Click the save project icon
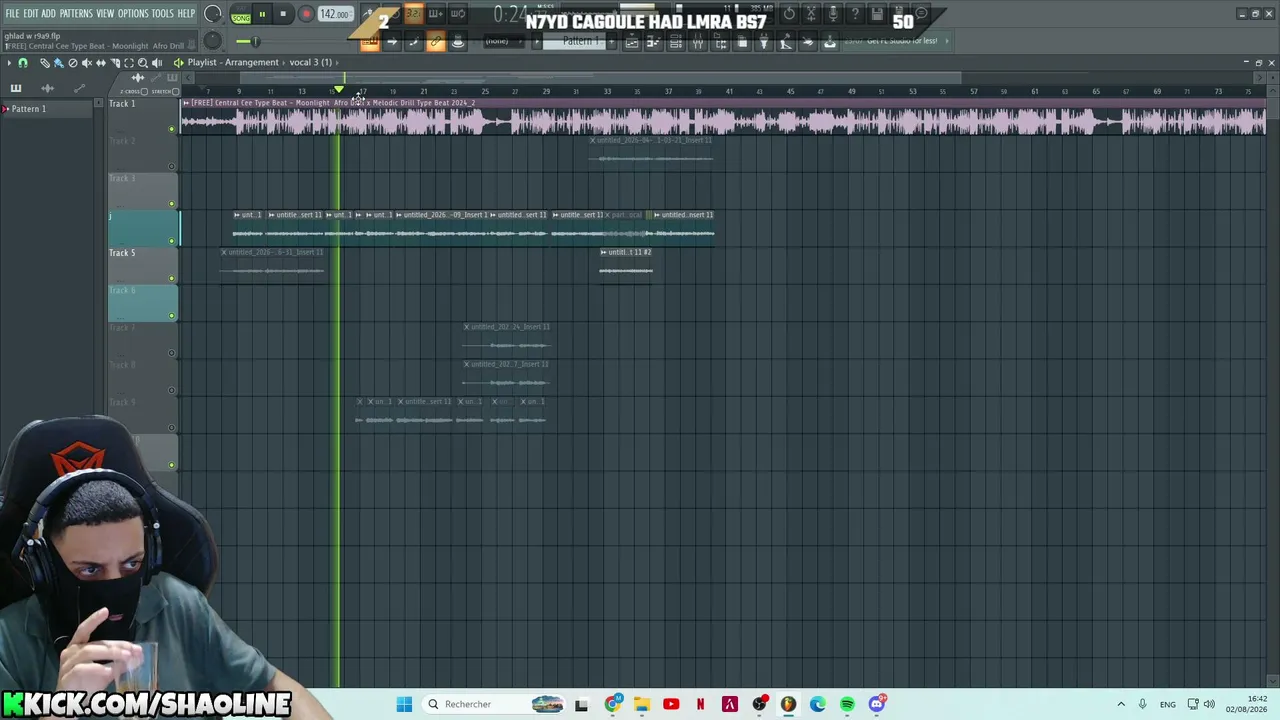This screenshot has height=720, width=1280. pyautogui.click(x=877, y=14)
